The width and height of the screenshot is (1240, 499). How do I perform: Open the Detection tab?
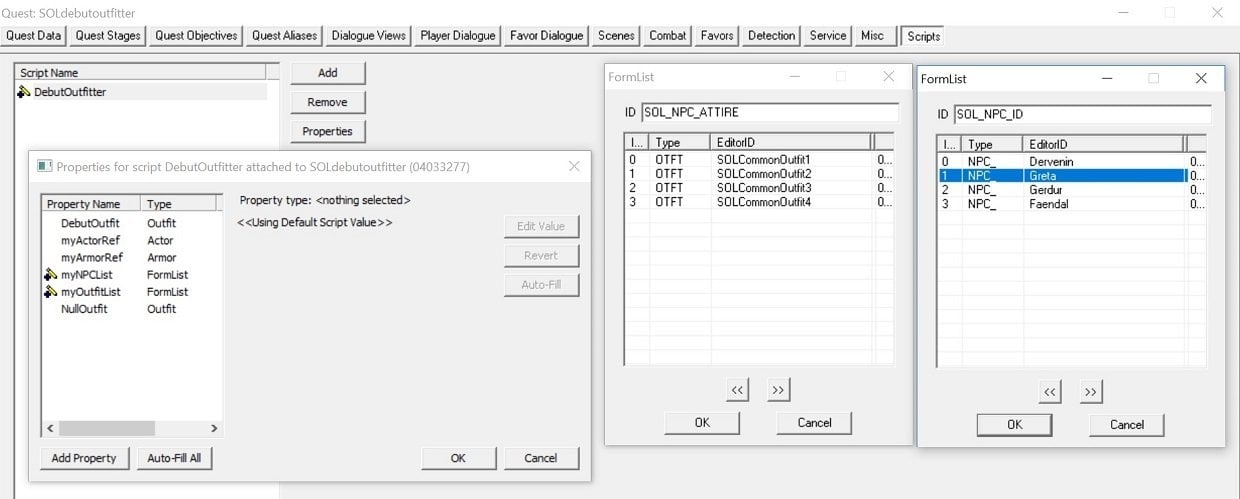click(x=772, y=36)
